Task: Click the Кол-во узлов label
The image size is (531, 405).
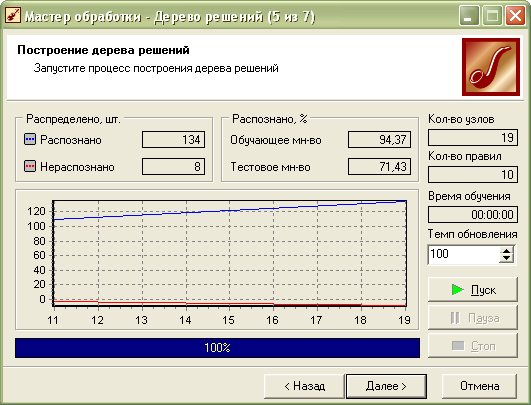Action: tap(461, 119)
